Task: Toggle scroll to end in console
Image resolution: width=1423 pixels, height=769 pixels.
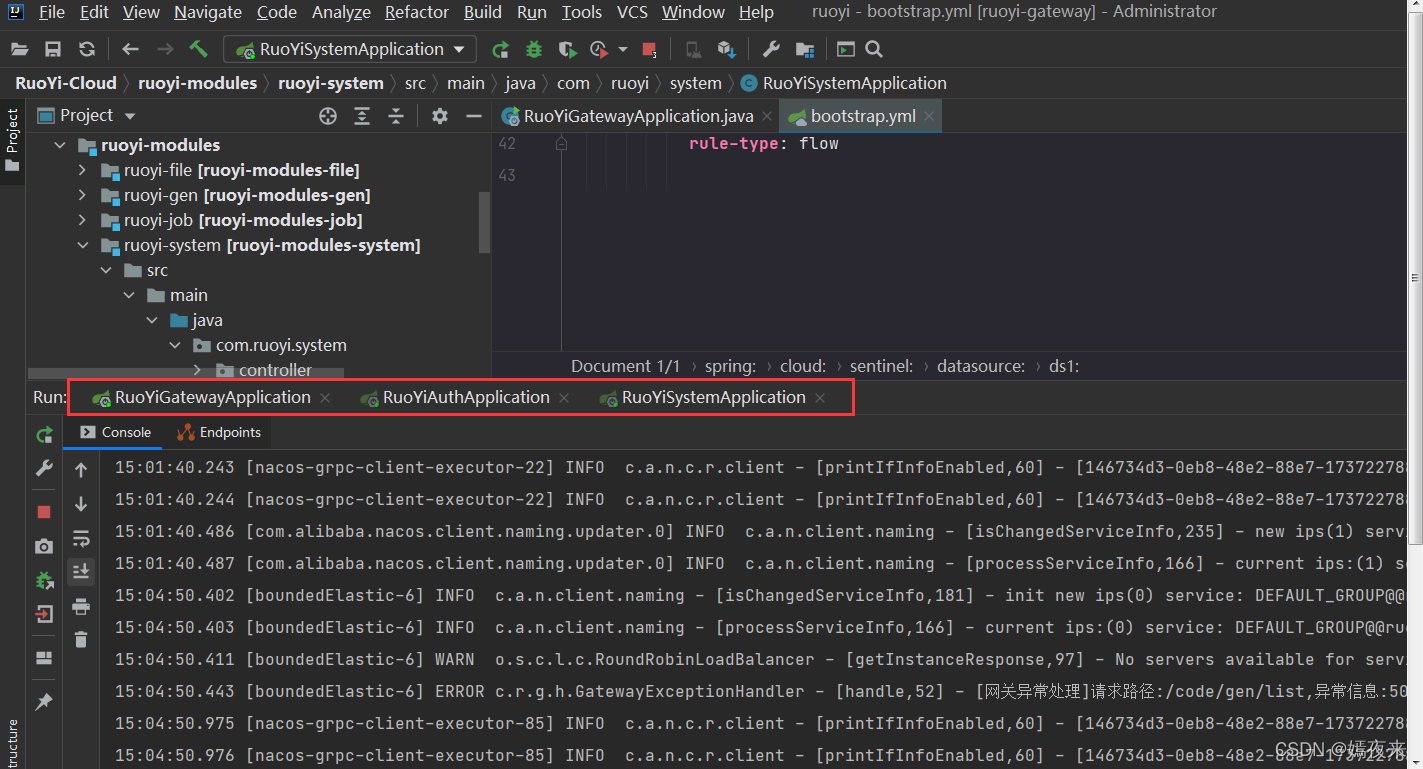Action: pyautogui.click(x=81, y=572)
